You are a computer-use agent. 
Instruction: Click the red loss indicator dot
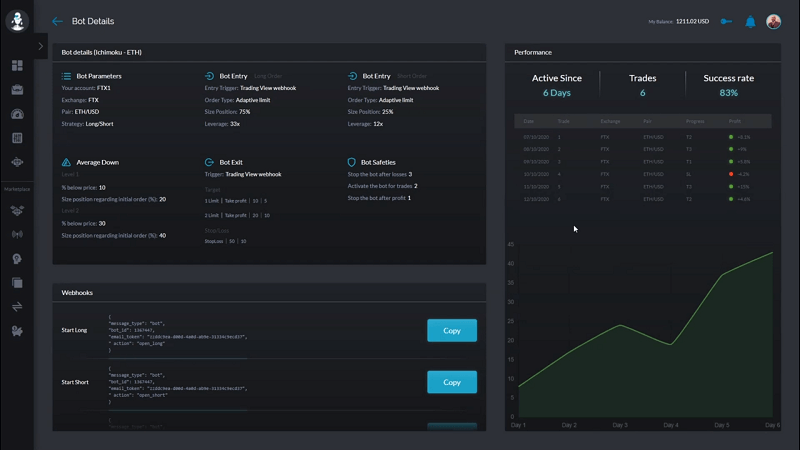point(731,174)
